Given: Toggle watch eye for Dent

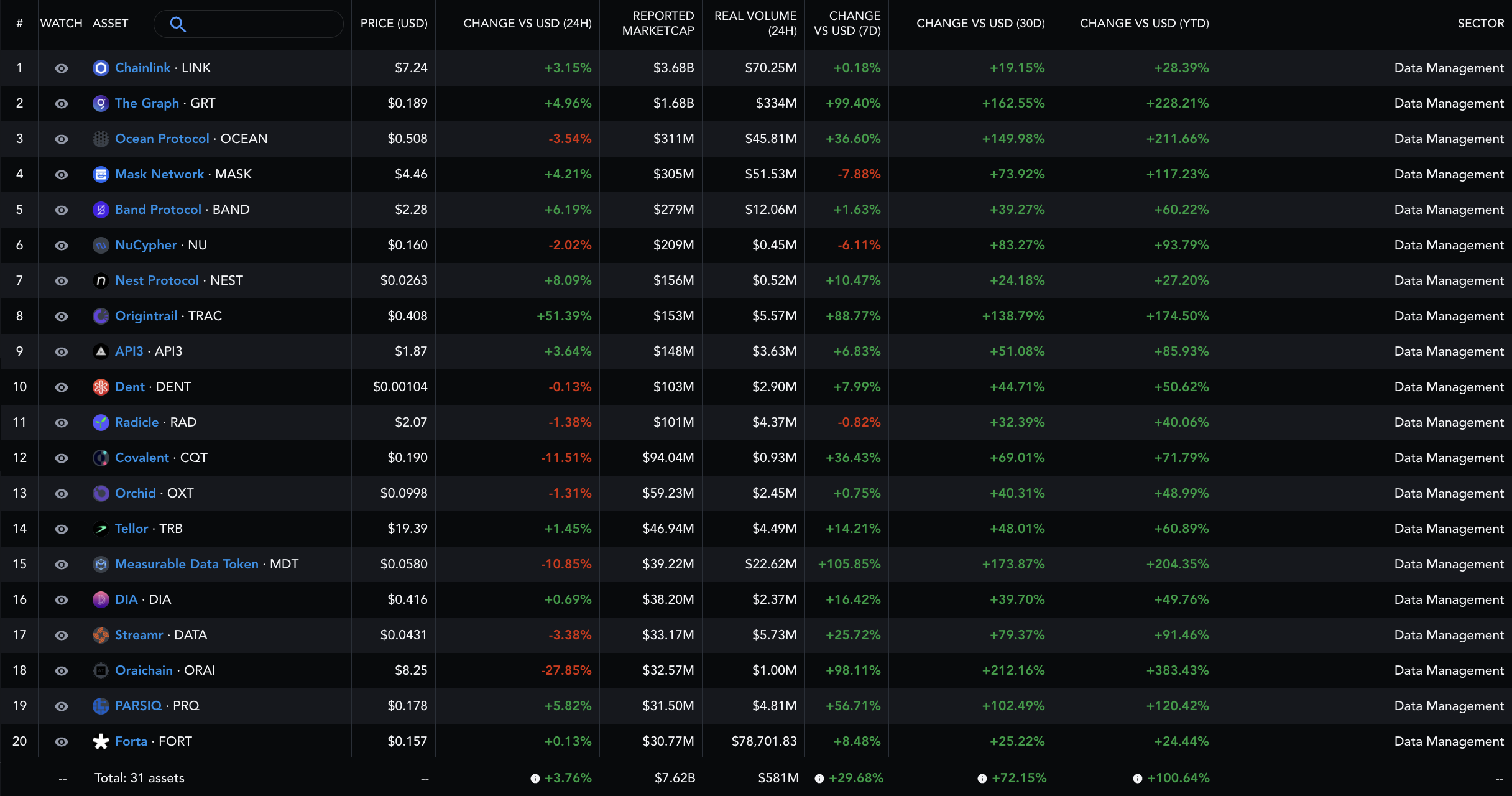Looking at the screenshot, I should (x=62, y=387).
